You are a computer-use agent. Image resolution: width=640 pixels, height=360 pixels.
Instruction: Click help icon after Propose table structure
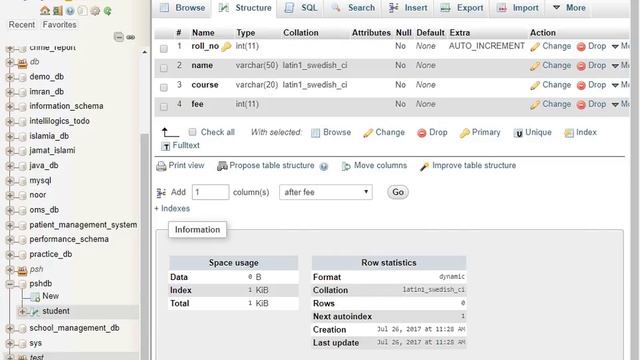(324, 167)
